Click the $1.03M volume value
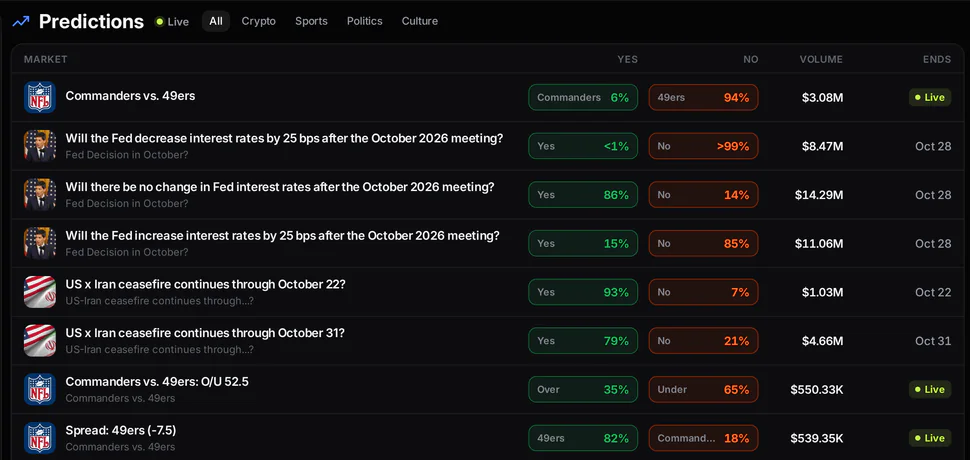Screen dimensions: 970x460 point(822,292)
